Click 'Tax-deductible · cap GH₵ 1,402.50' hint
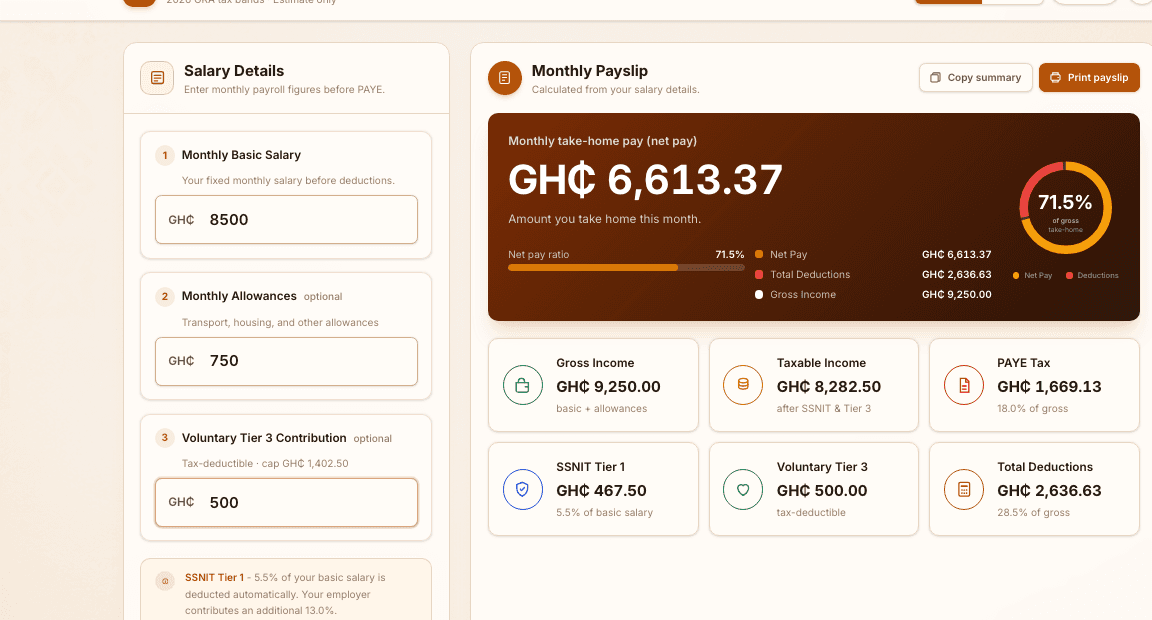The width and height of the screenshot is (1152, 620). (x=265, y=464)
